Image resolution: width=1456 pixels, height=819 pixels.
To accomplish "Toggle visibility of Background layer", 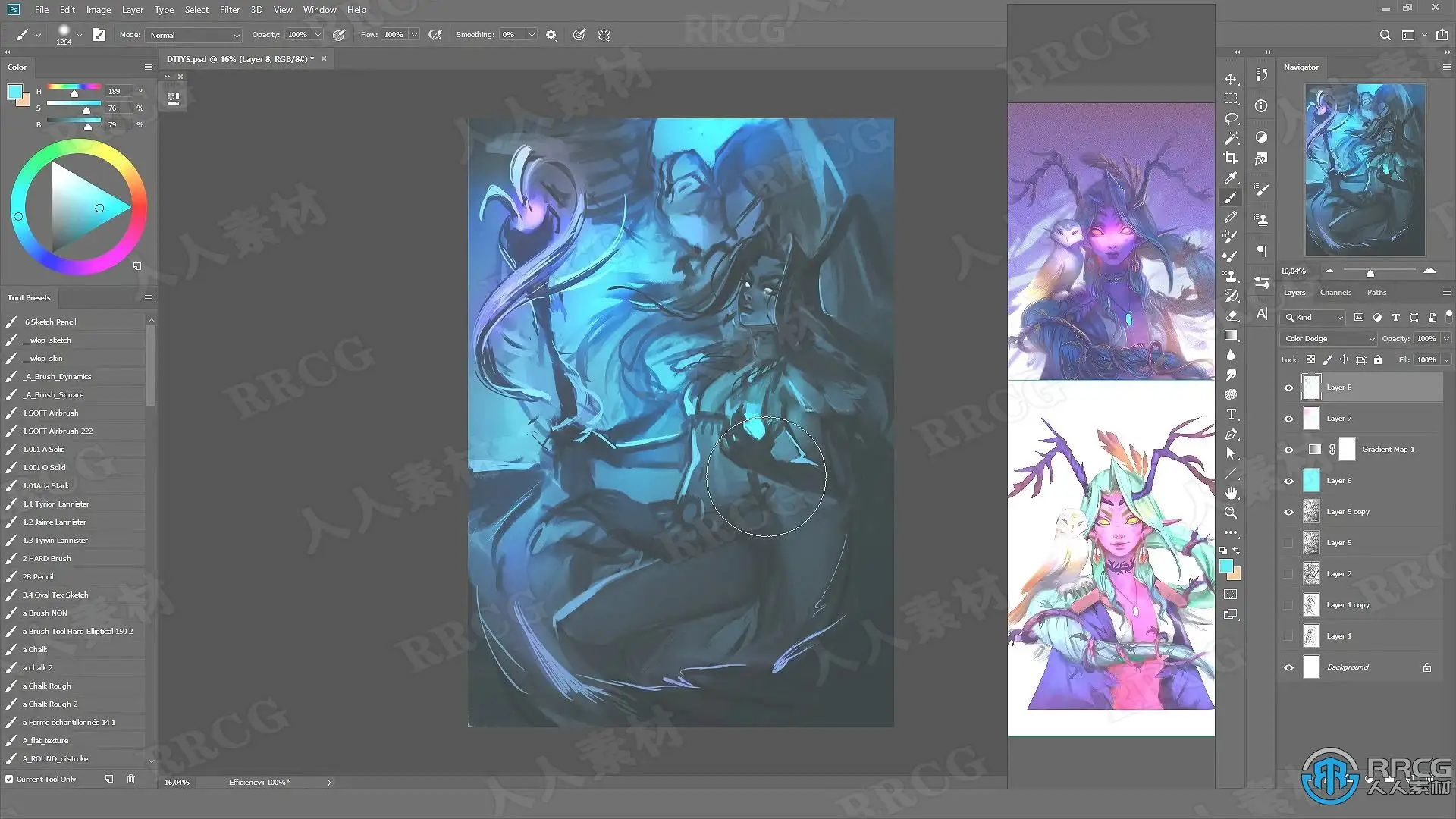I will pos(1288,667).
